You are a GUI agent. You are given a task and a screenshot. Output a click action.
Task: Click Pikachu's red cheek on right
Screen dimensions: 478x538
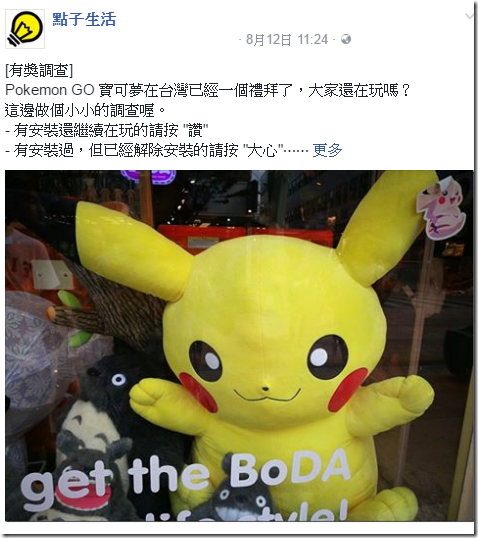(347, 388)
